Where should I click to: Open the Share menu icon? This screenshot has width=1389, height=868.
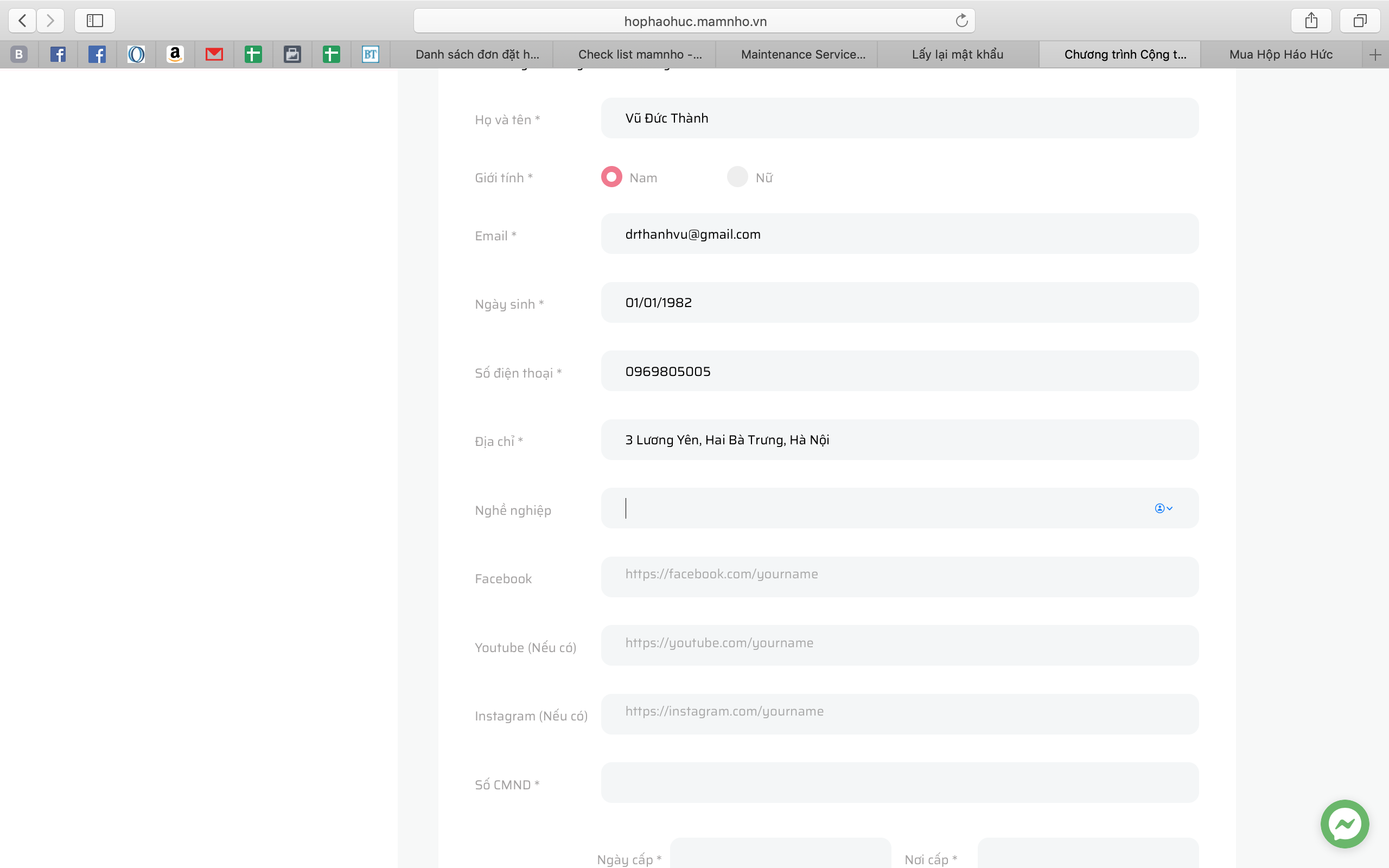click(1311, 21)
